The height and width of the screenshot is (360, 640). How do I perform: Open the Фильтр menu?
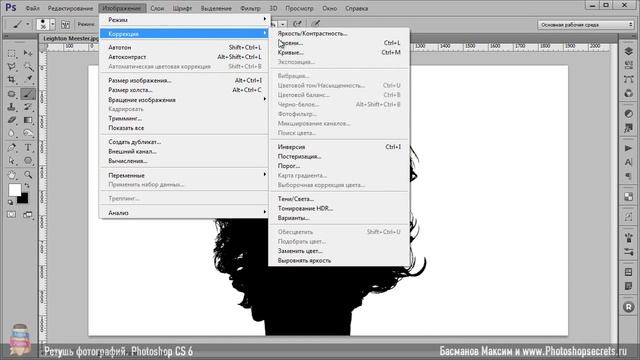pos(250,8)
